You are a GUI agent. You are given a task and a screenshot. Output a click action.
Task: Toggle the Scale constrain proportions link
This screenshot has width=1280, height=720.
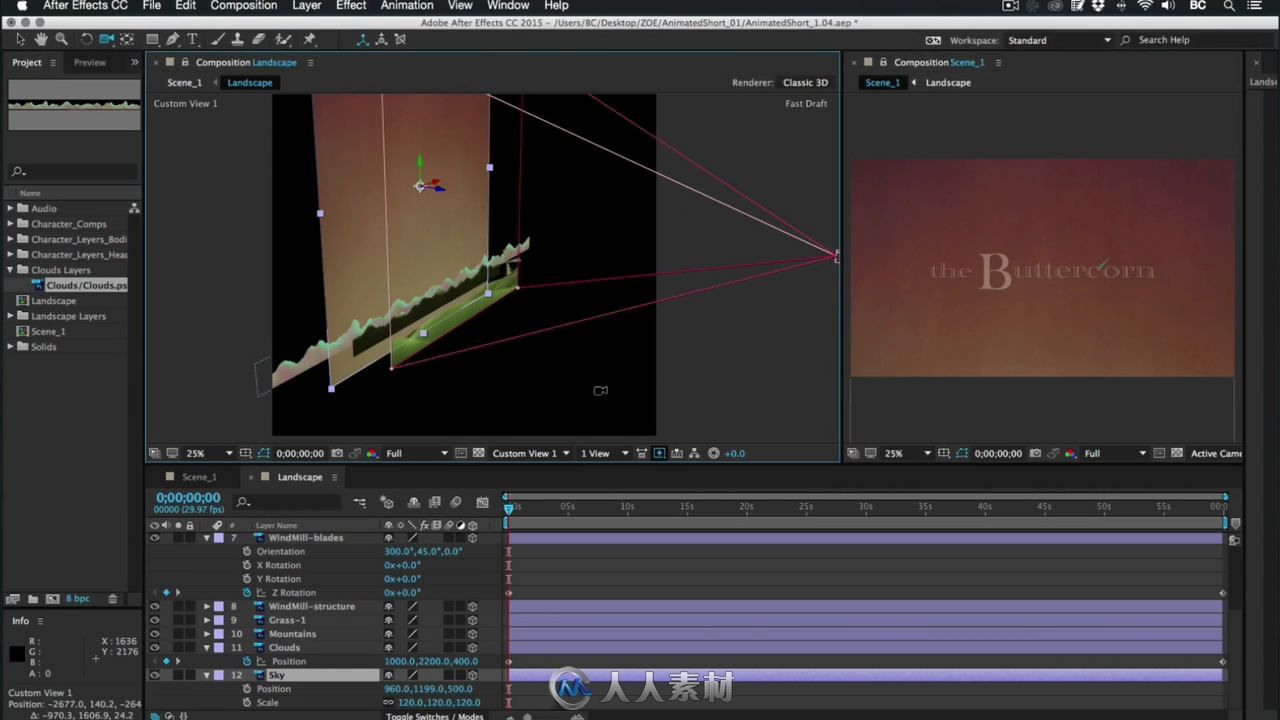tap(388, 702)
